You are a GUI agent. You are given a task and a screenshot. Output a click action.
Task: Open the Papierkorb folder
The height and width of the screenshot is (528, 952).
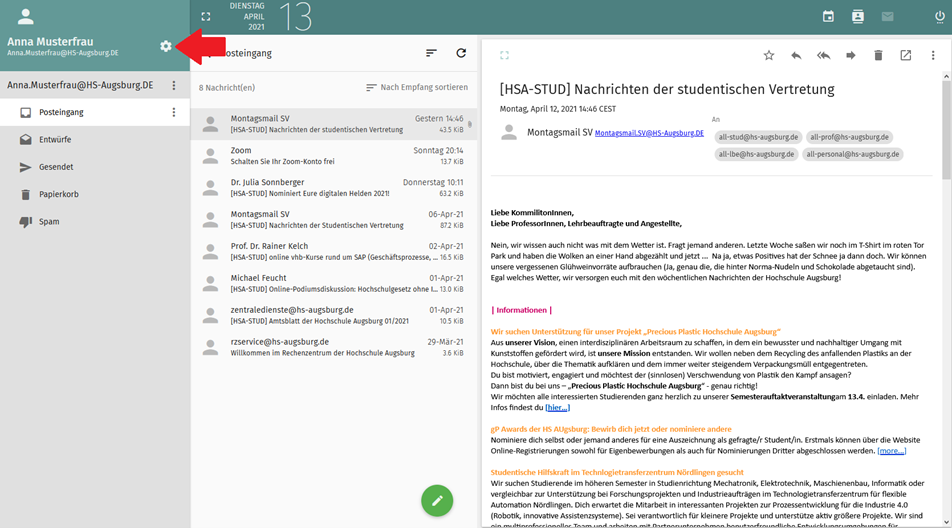[x=58, y=194]
